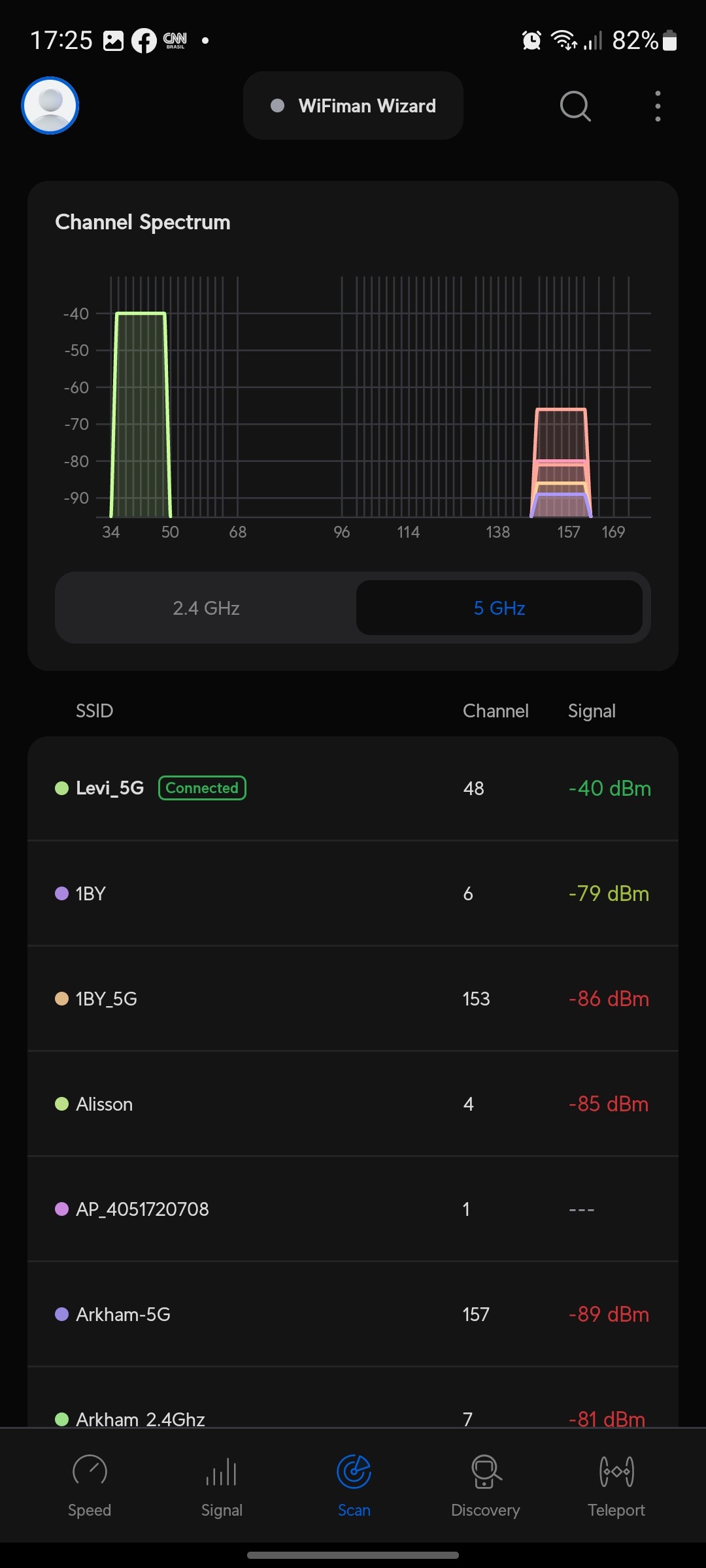Screen dimensions: 706x1568
Task: Tap the AP_4051720708 network entry
Action: tap(353, 1209)
